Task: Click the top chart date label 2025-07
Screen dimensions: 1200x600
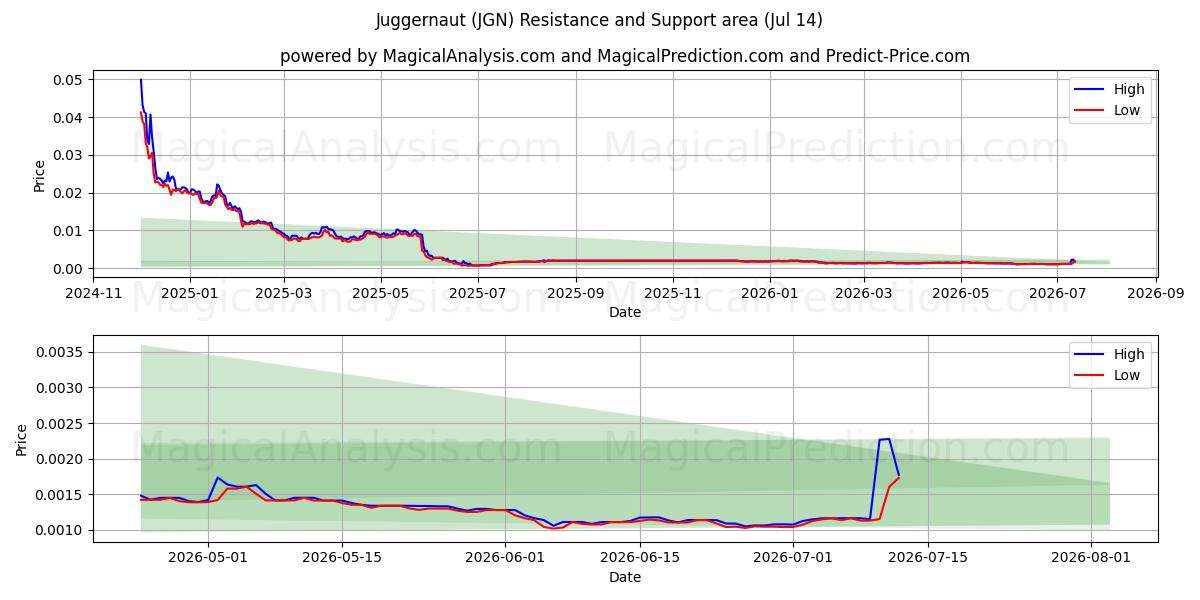Action: pos(478,294)
